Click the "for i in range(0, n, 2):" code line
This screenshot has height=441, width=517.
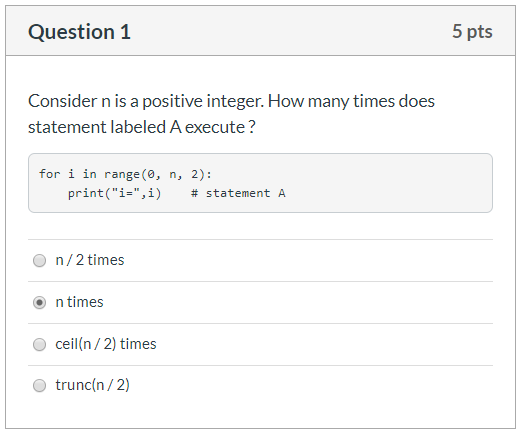[x=125, y=174]
